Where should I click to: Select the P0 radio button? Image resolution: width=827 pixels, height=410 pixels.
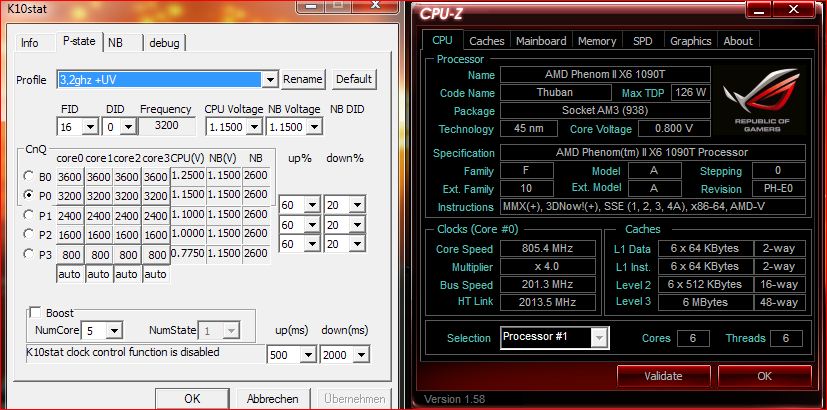pos(29,195)
